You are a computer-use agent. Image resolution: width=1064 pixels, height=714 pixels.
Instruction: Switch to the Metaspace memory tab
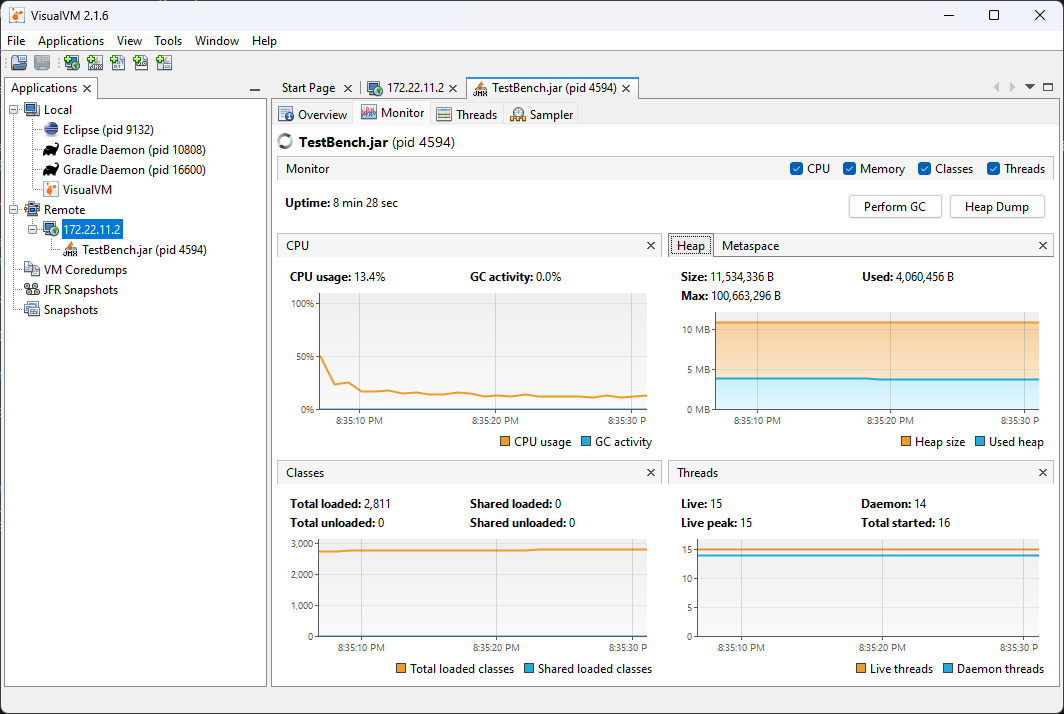point(750,246)
